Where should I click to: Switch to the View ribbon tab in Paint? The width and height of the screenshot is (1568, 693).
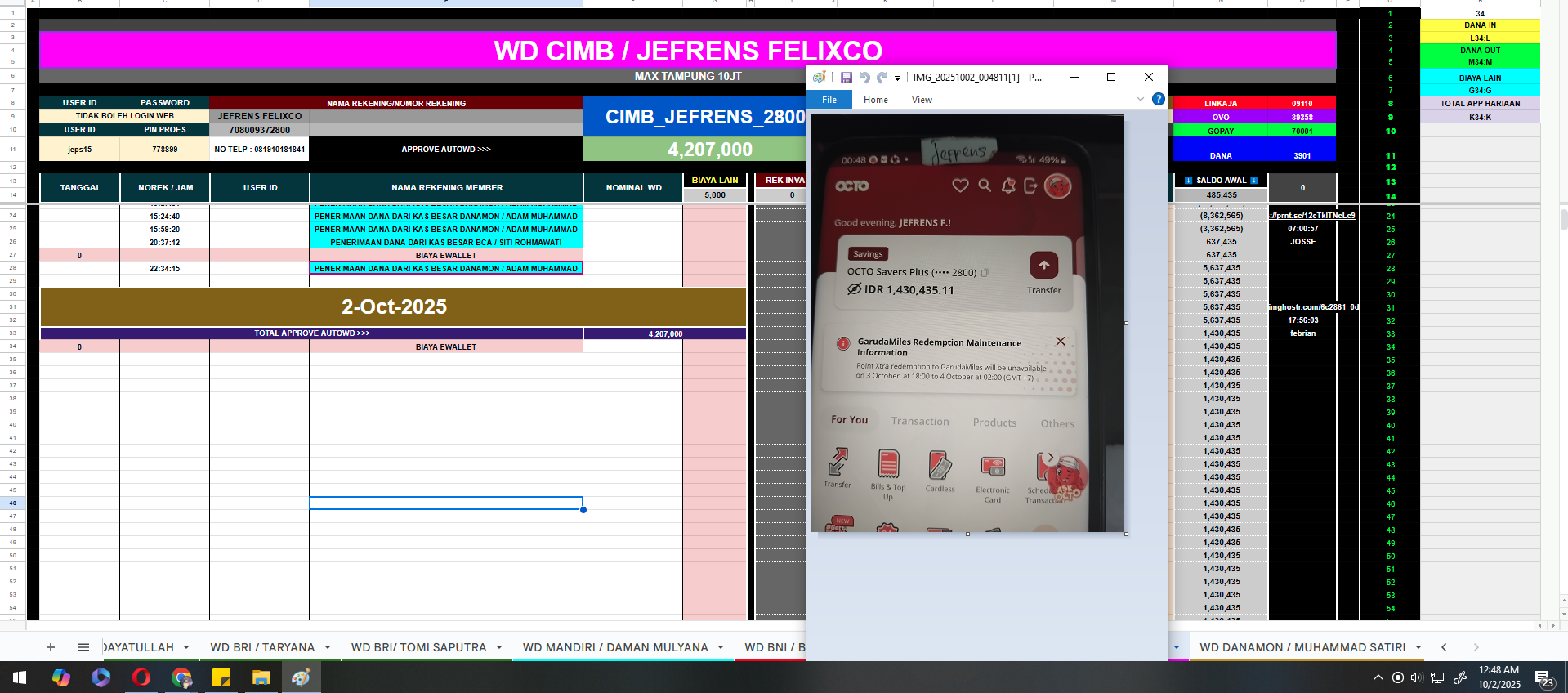(x=922, y=100)
